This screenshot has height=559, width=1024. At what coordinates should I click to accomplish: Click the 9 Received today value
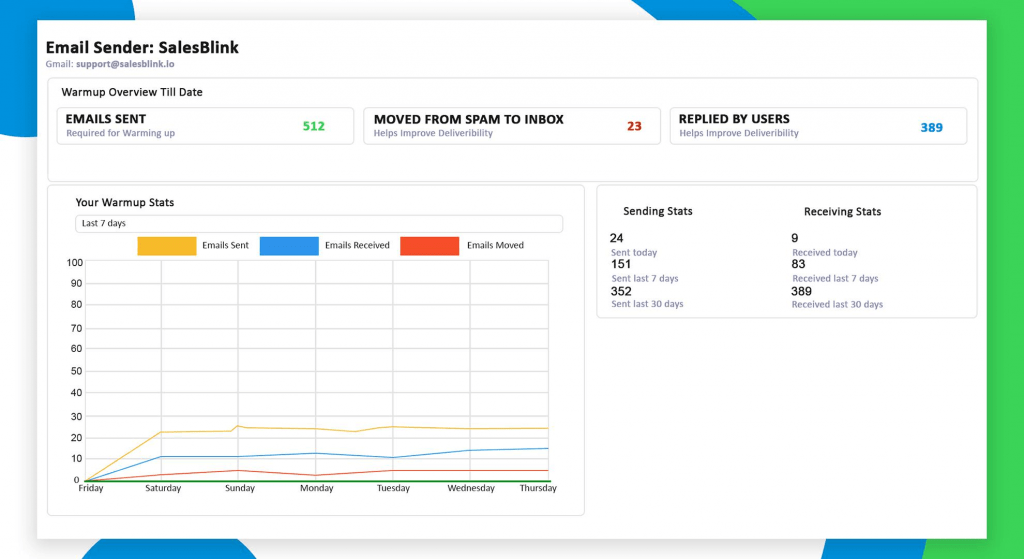[x=795, y=238]
